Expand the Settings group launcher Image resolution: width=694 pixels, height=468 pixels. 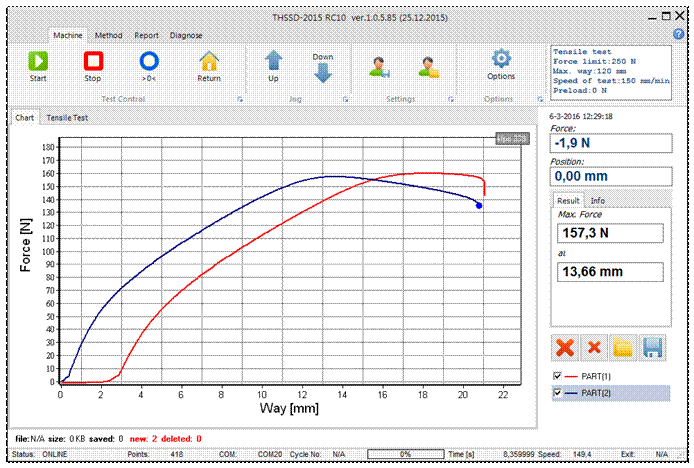tap(451, 99)
